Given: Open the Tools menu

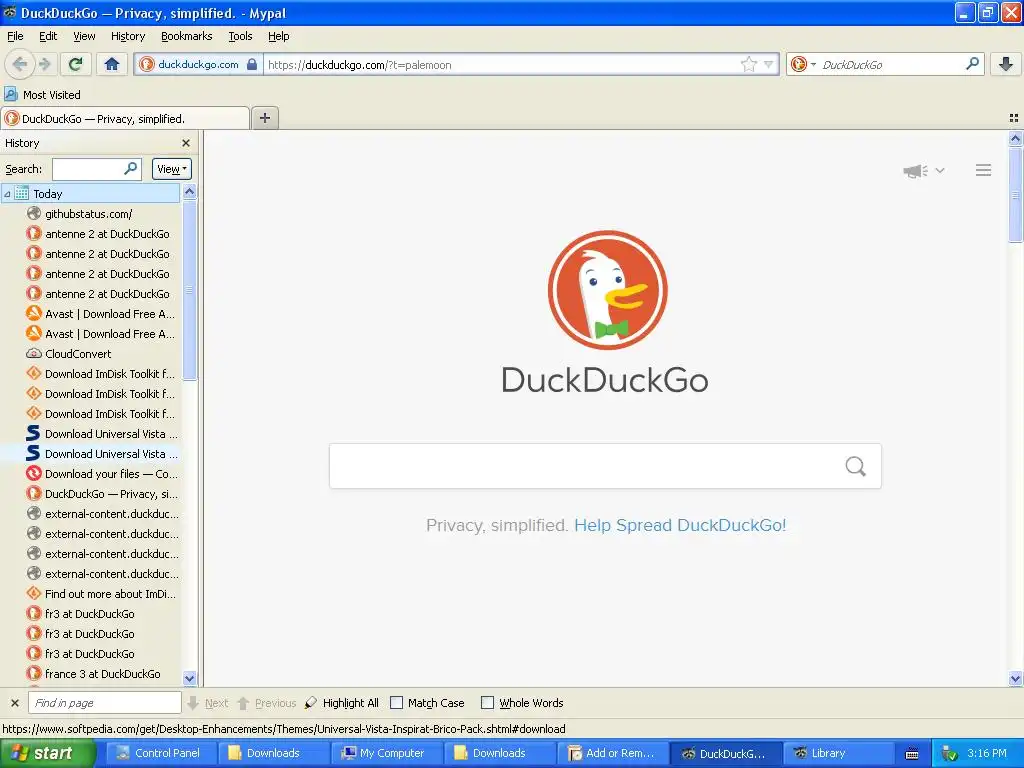Looking at the screenshot, I should click(x=240, y=36).
